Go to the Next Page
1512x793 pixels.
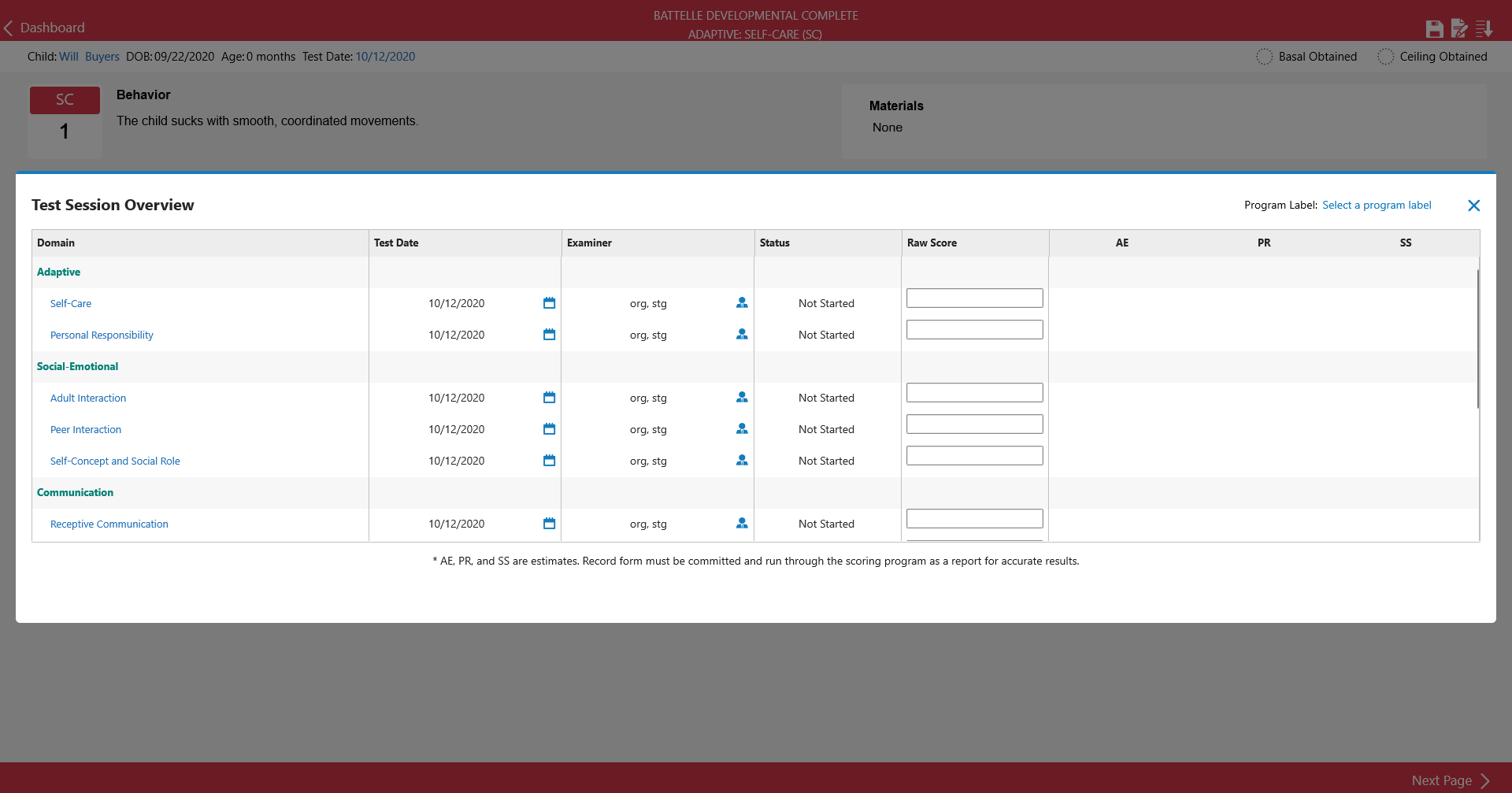(x=1451, y=780)
